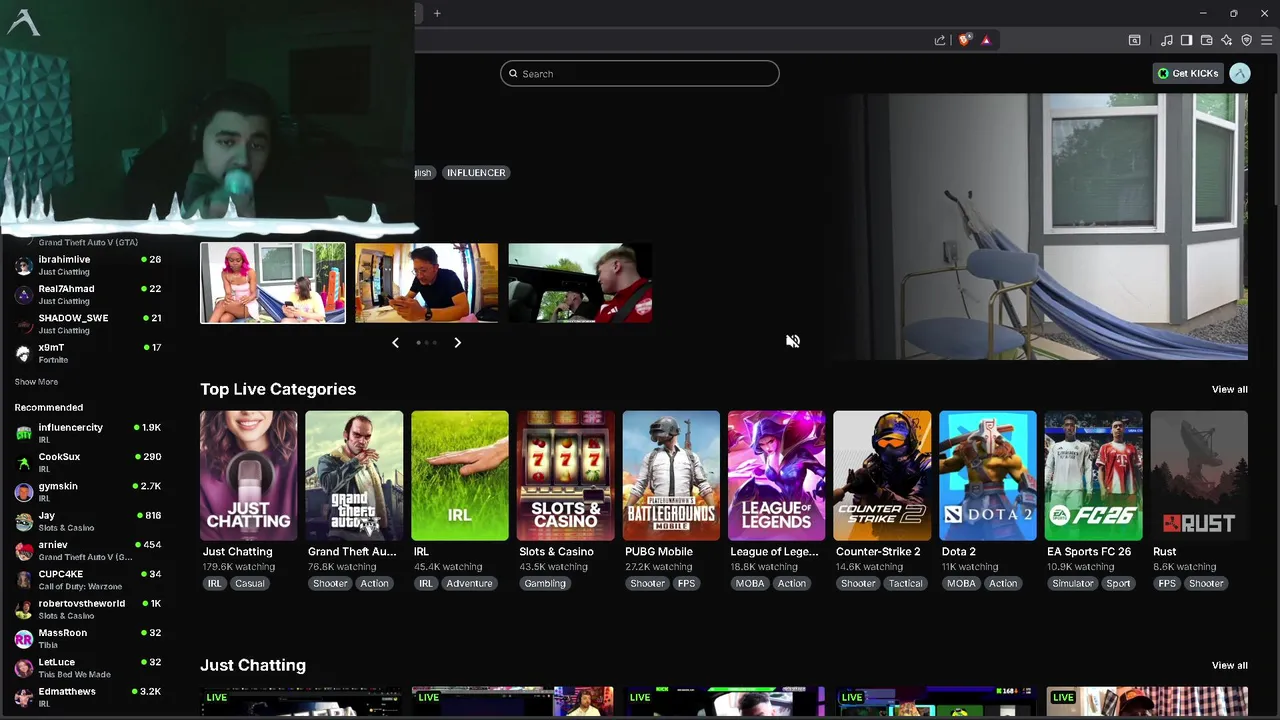Open x9mT channel avatar
Screen dimensions: 1280x720
click(x=24, y=353)
